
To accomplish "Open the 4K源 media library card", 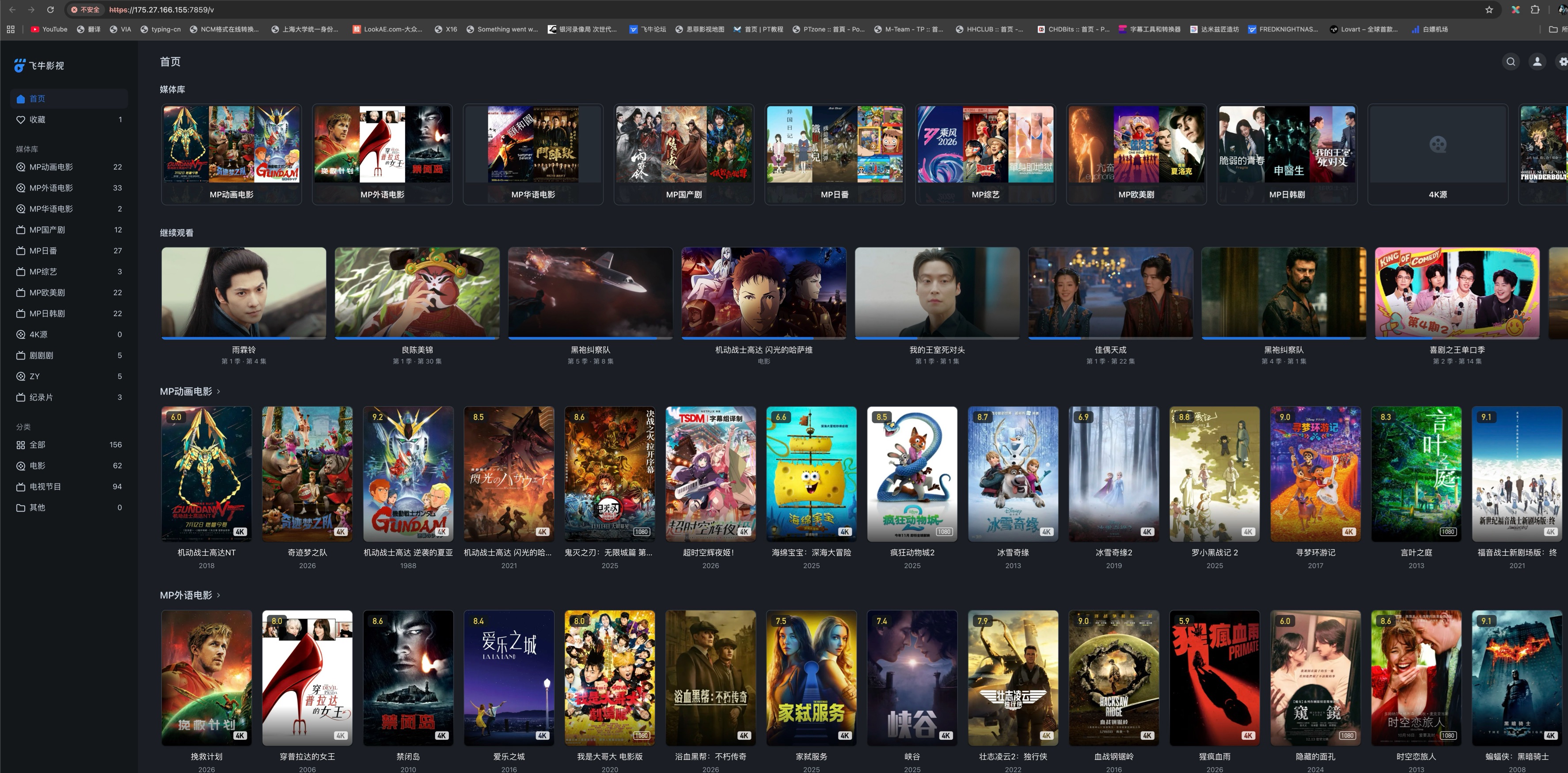I will (x=1438, y=154).
